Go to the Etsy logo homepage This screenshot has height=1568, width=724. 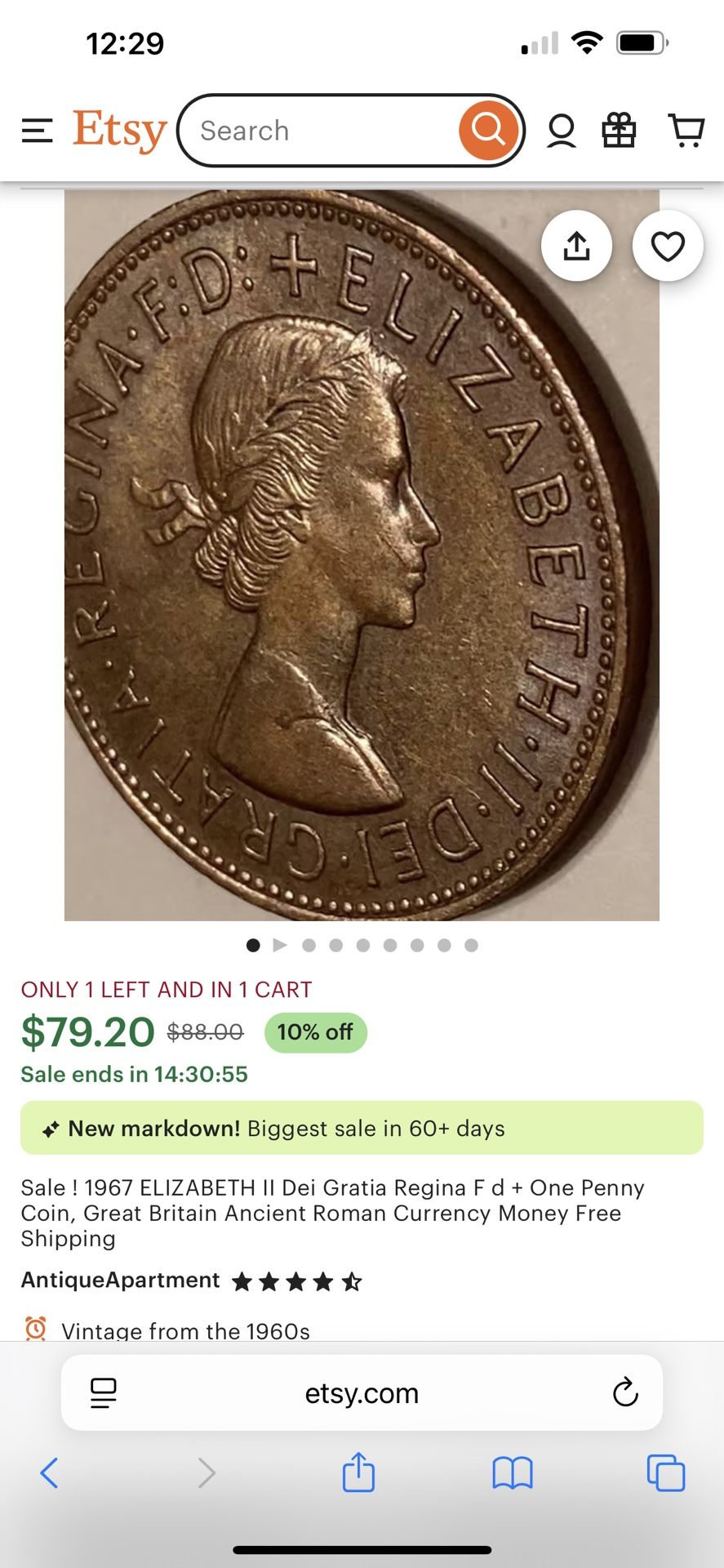119,131
